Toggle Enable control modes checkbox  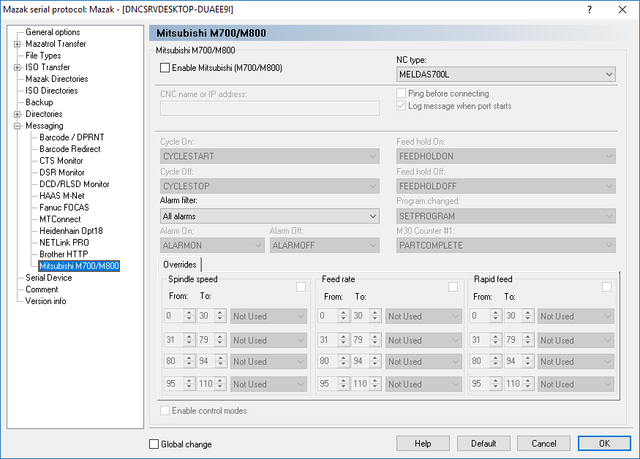[165, 410]
